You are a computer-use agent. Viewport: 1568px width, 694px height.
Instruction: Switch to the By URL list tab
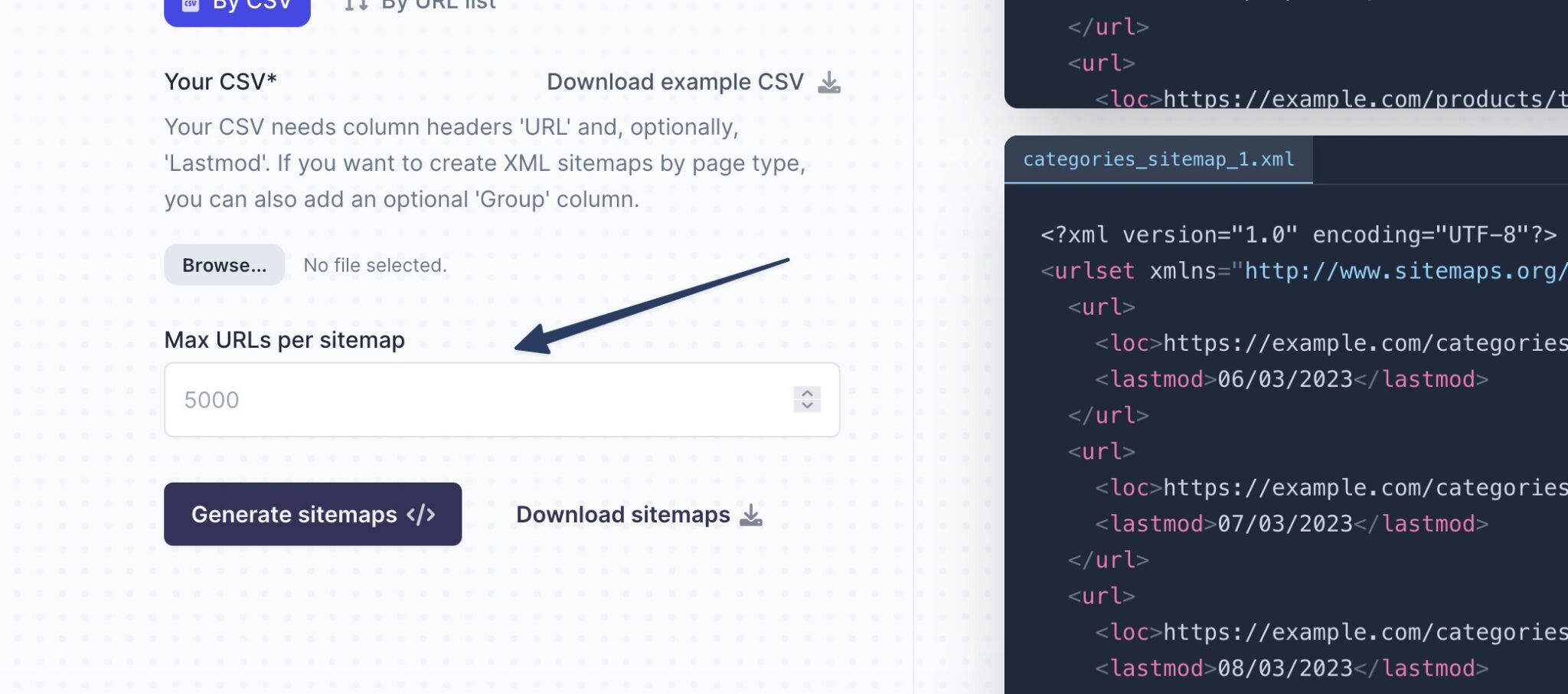[x=420, y=6]
